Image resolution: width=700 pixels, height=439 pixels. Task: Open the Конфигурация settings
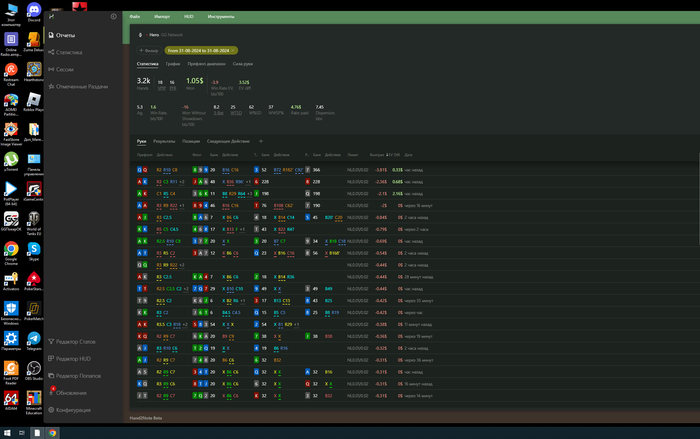[x=73, y=410]
